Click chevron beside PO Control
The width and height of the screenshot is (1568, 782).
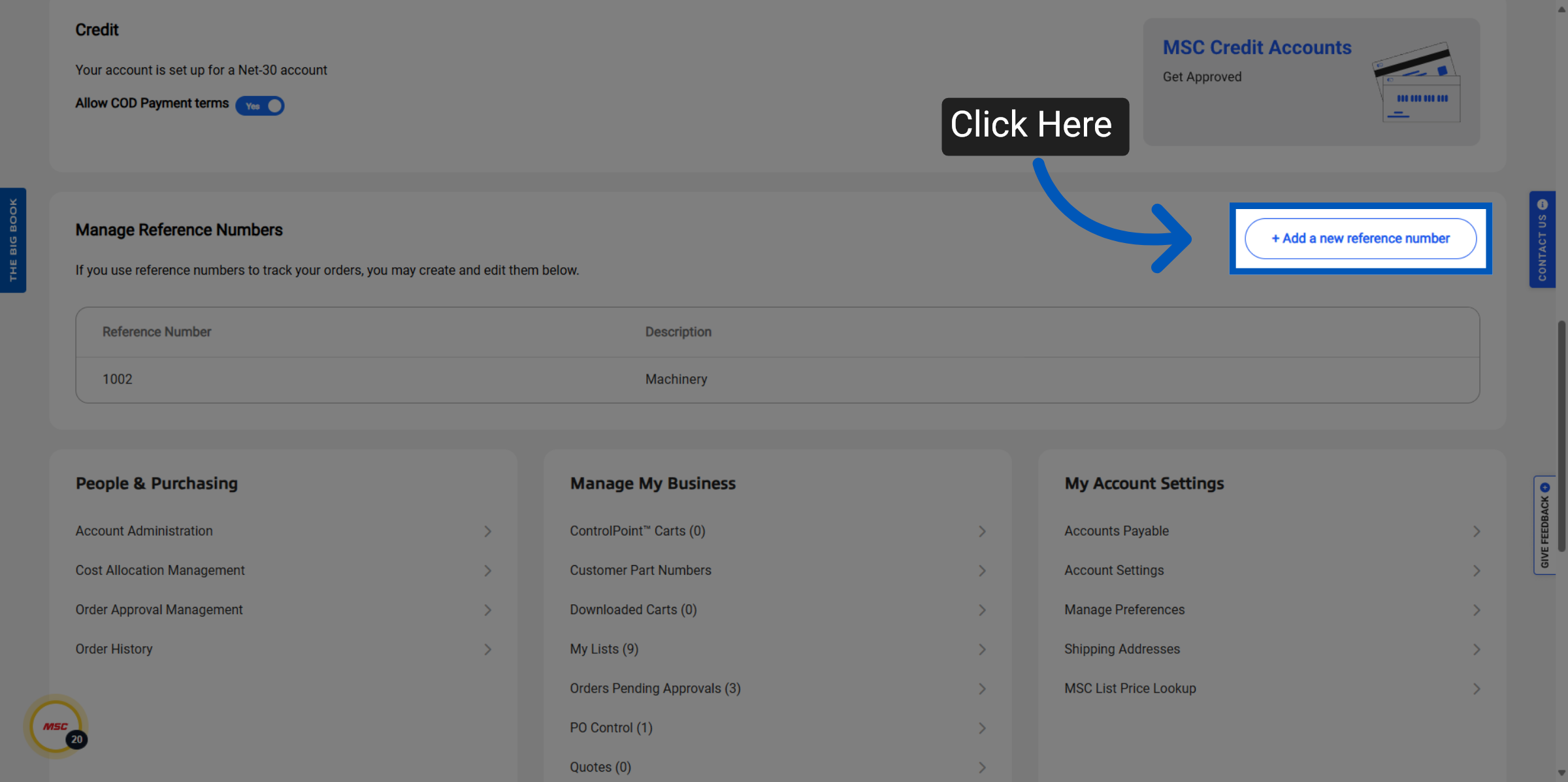pos(982,727)
